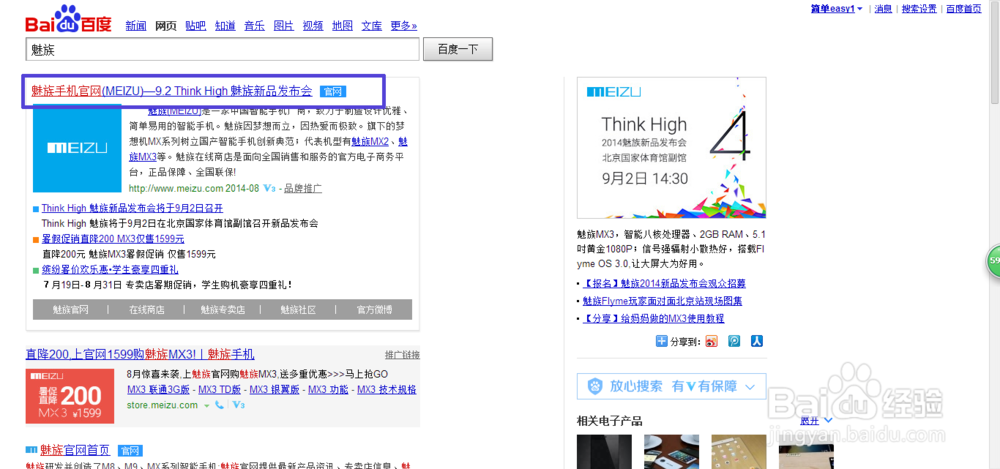Screen dimensions: 1000x469
Task: Open the 视频 tab
Action: point(313,26)
